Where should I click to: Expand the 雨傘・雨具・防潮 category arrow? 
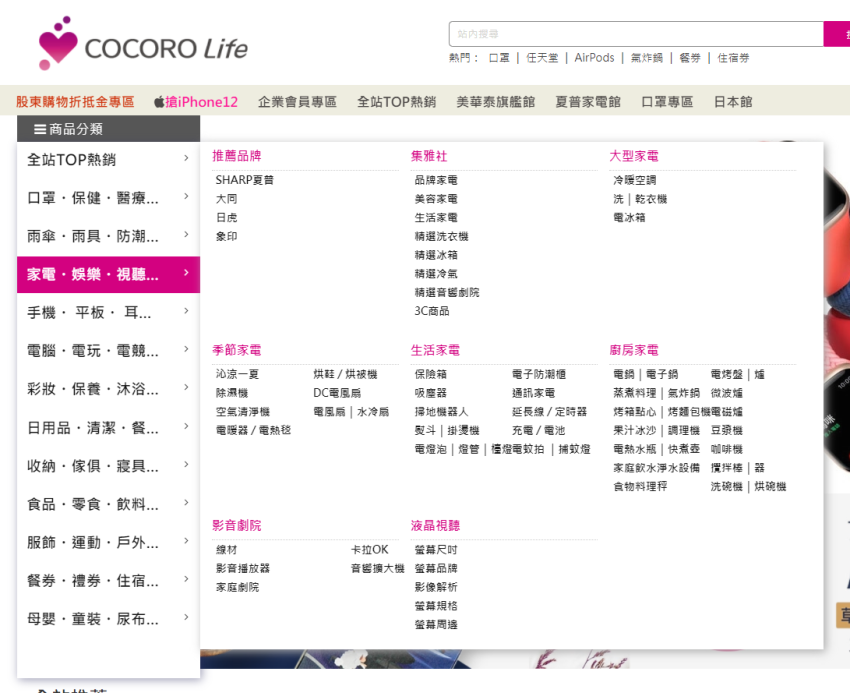tap(186, 235)
